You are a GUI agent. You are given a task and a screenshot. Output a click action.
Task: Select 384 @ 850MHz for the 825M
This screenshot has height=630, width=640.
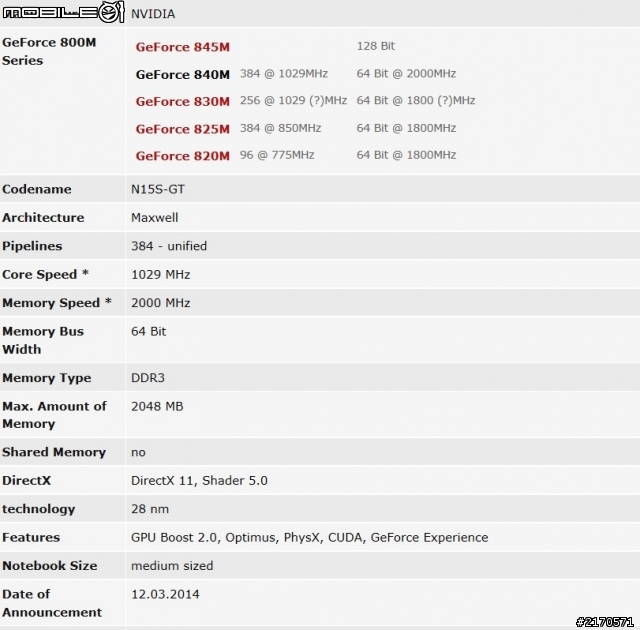point(280,128)
